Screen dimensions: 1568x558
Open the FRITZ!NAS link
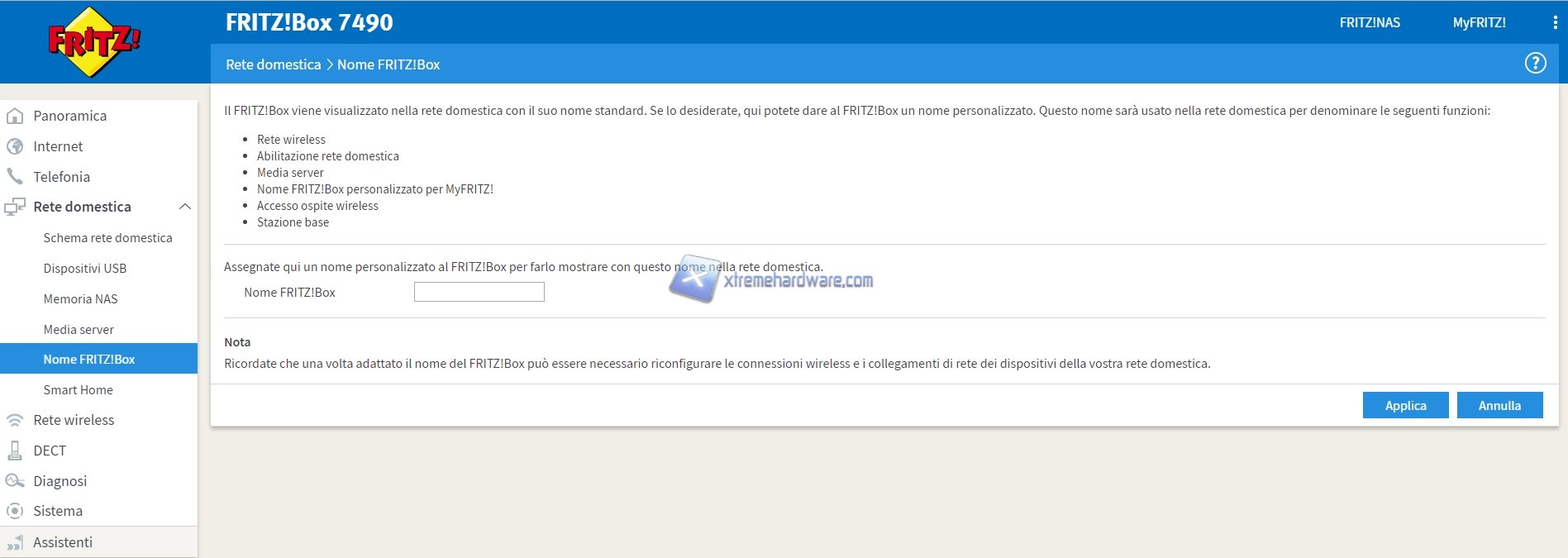[x=1370, y=22]
